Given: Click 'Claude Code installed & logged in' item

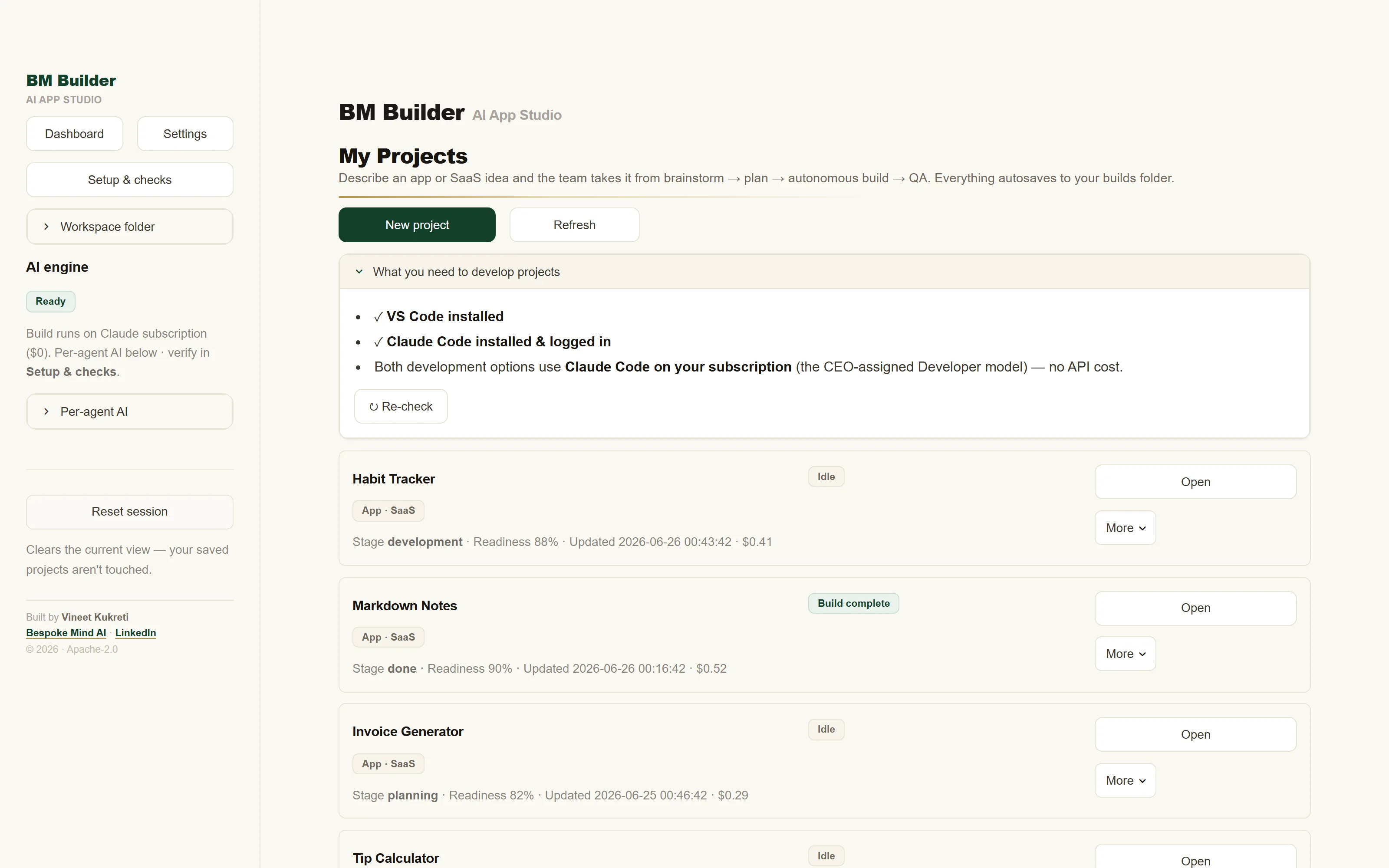Looking at the screenshot, I should point(493,342).
